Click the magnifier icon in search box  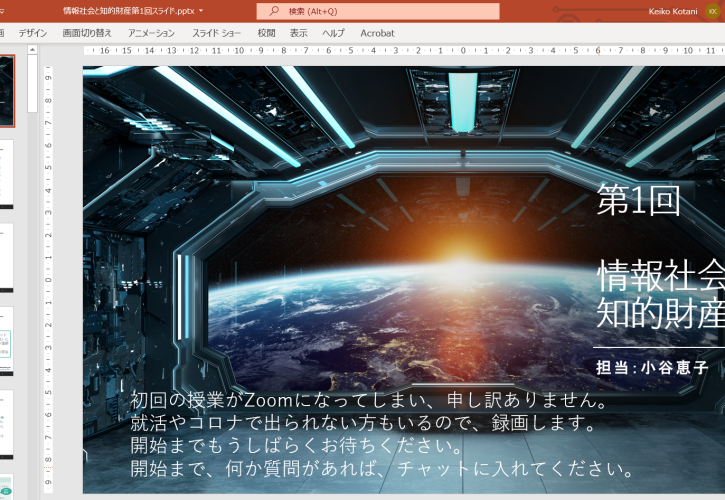point(274,11)
